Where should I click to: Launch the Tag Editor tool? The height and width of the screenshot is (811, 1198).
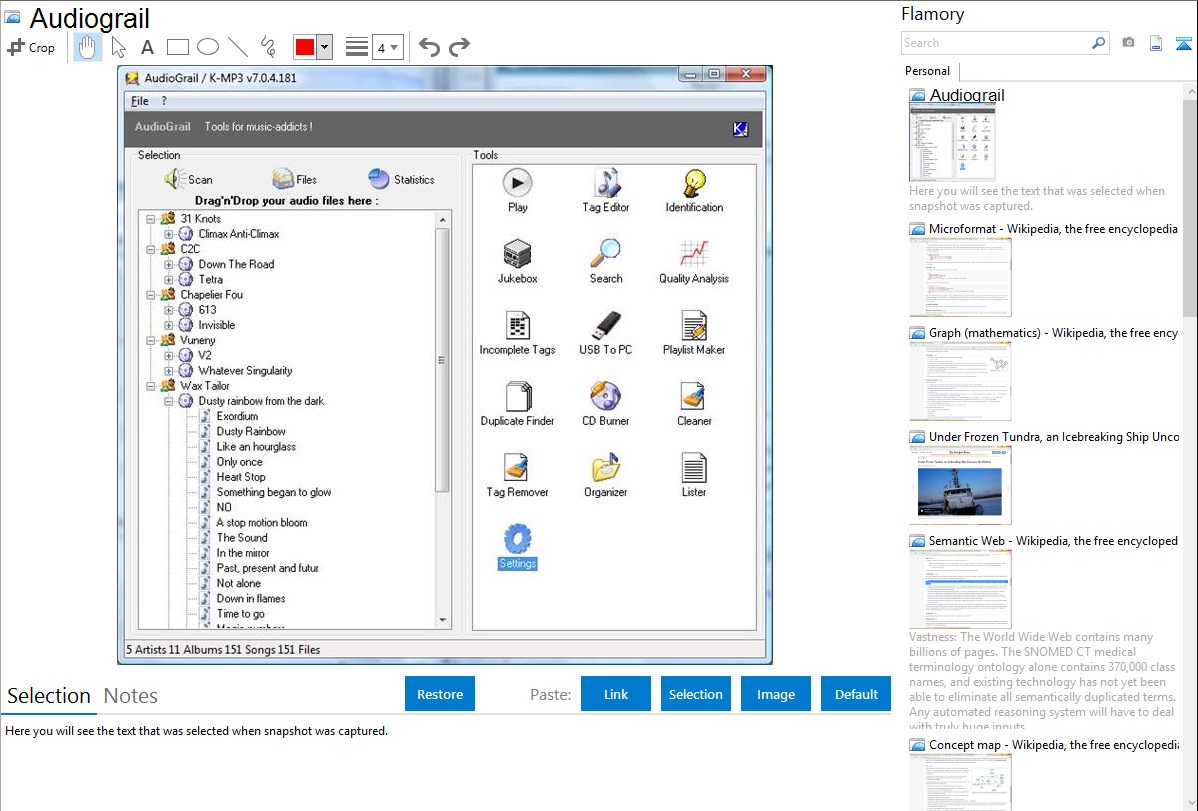606,190
